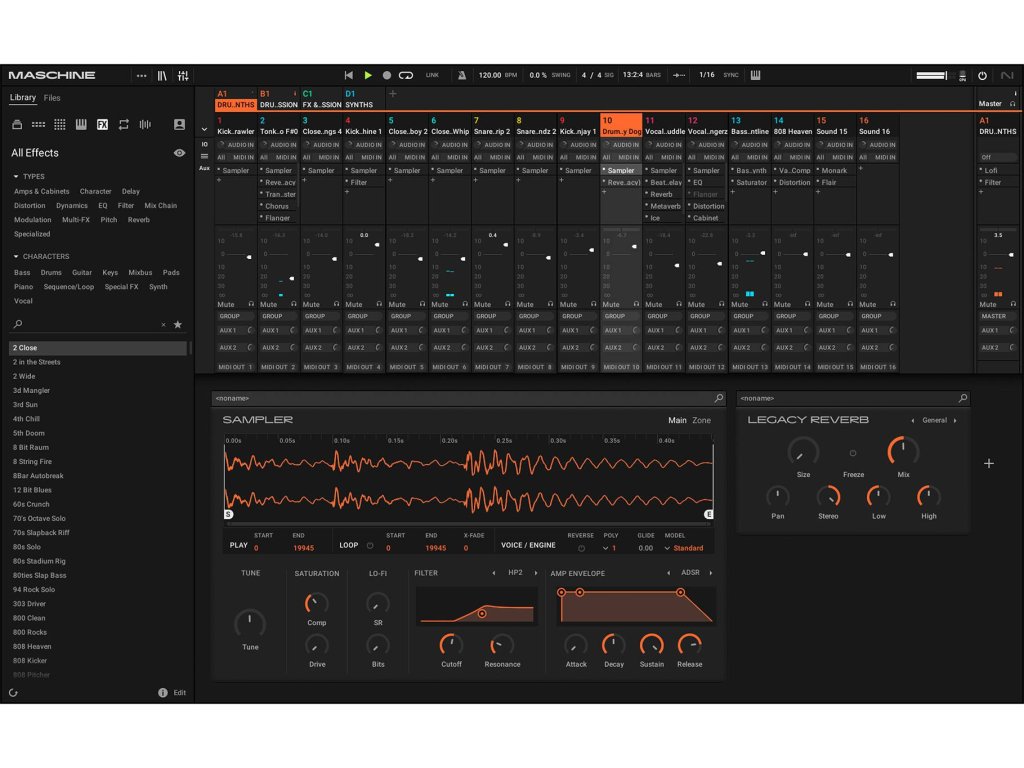Toggle the loop button in transport

406,75
